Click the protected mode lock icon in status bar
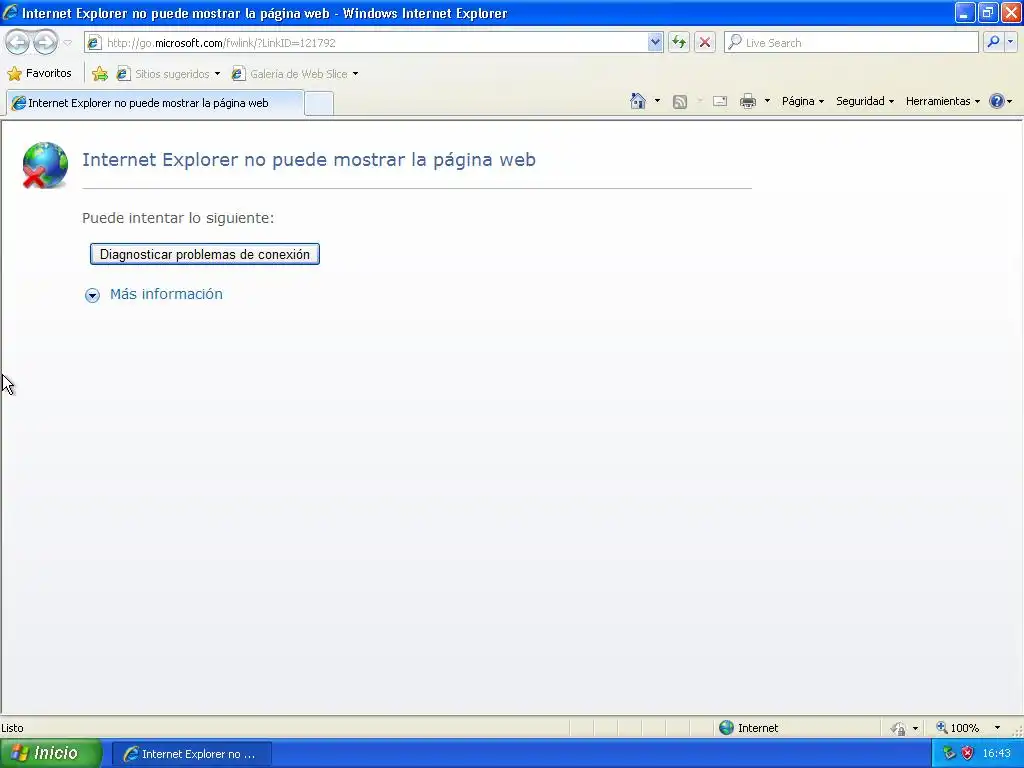This screenshot has height=768, width=1024. (x=899, y=728)
